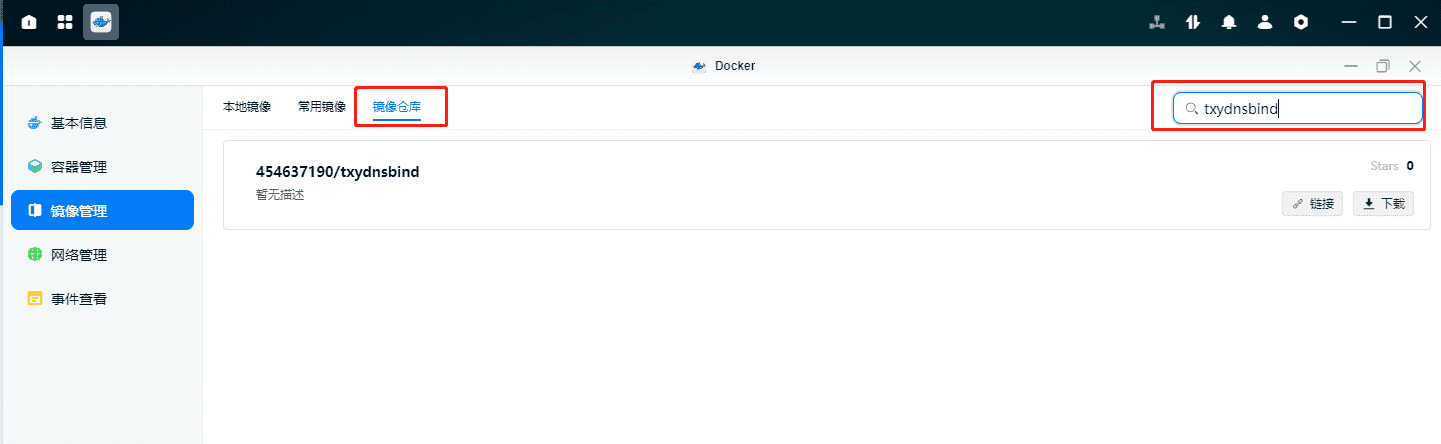Screen dimensions: 1441x444
Task: Click the 暂无描述 description text
Action: point(280,195)
